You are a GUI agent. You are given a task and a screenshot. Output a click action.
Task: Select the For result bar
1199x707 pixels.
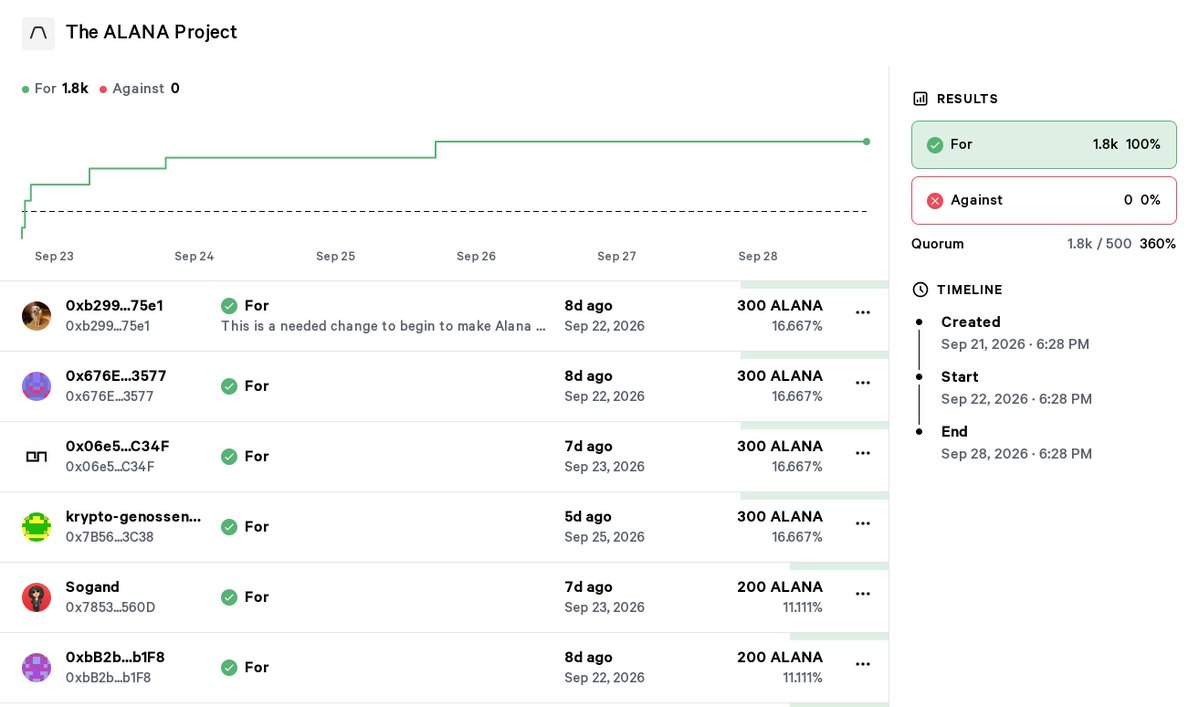tap(1044, 144)
